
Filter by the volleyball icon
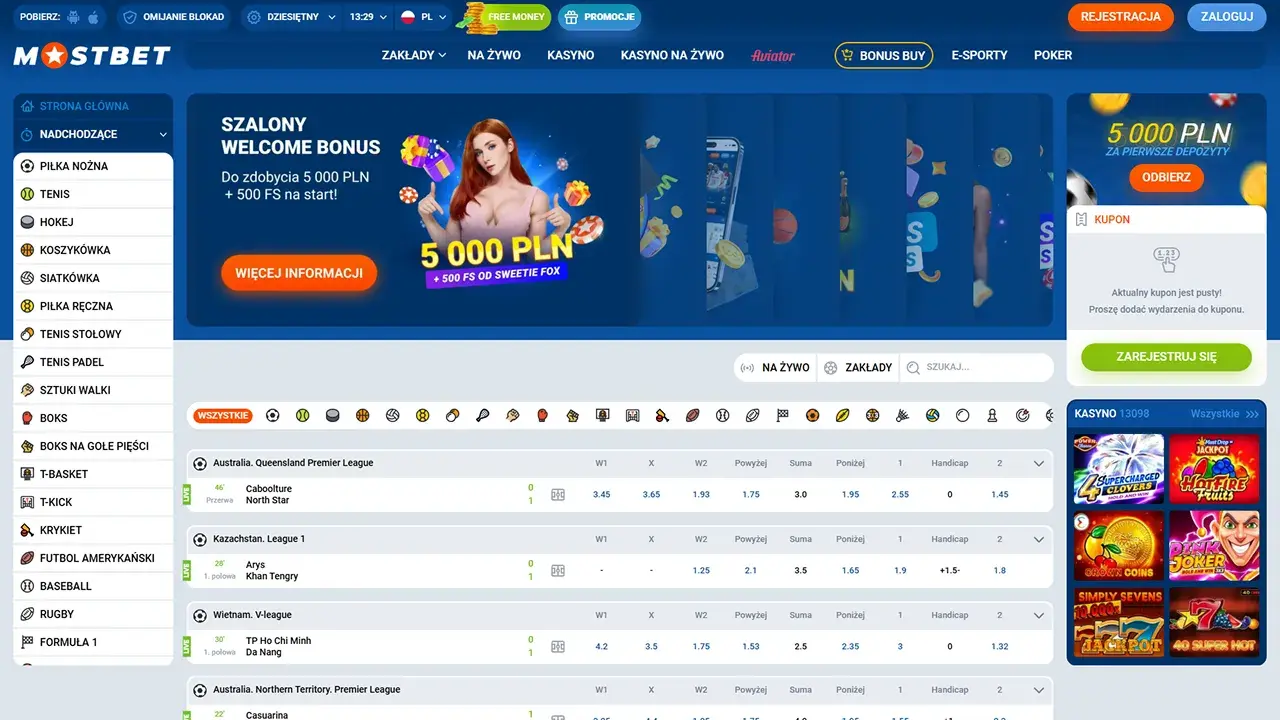tap(392, 415)
